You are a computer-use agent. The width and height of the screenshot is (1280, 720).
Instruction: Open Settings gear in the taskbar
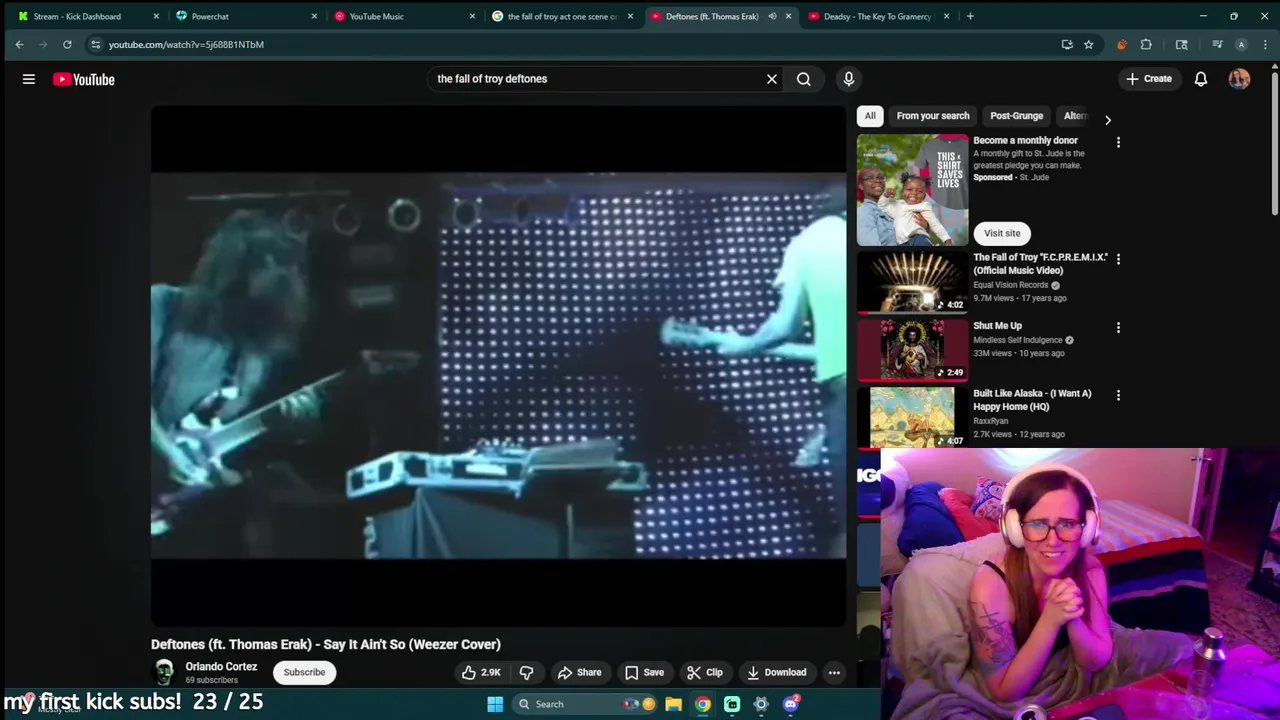[761, 704]
